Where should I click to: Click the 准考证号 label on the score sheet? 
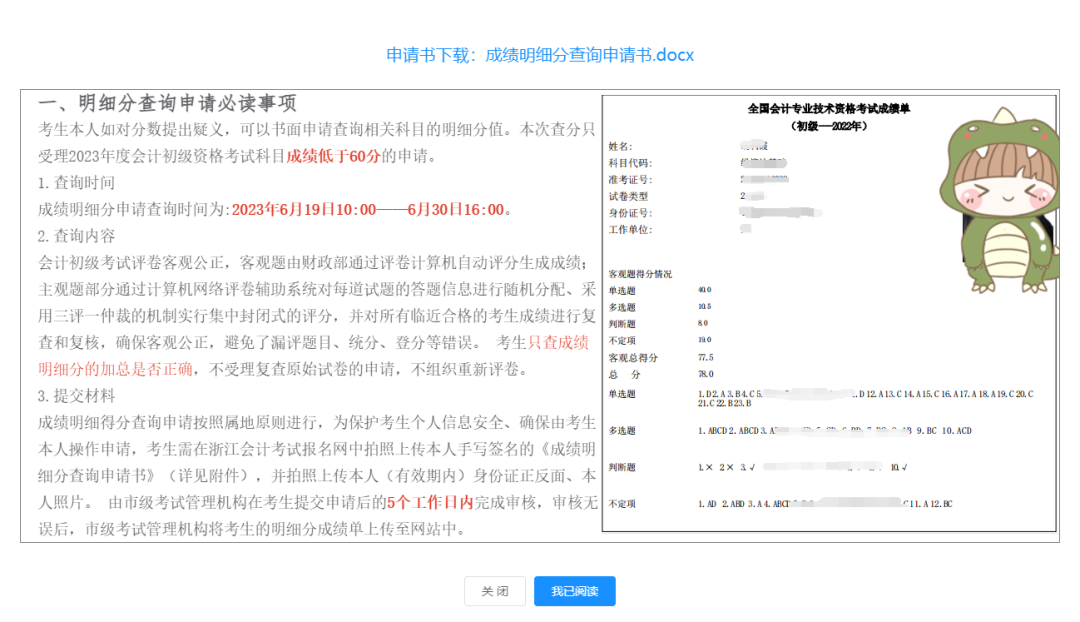coord(629,179)
